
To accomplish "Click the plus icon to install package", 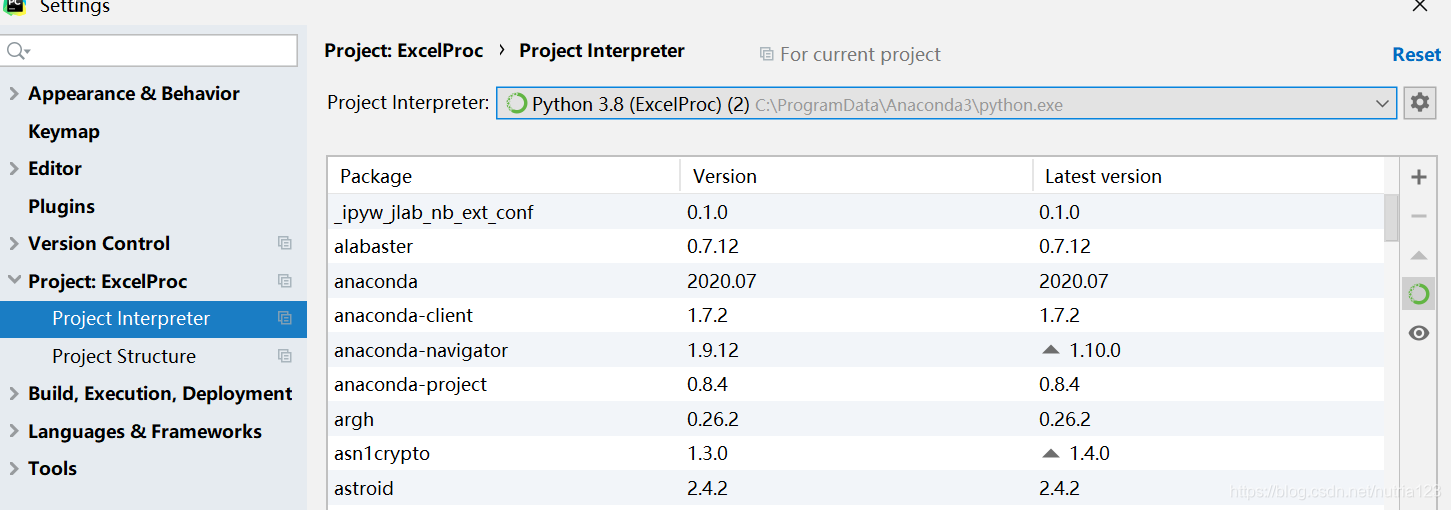I will tap(1418, 178).
